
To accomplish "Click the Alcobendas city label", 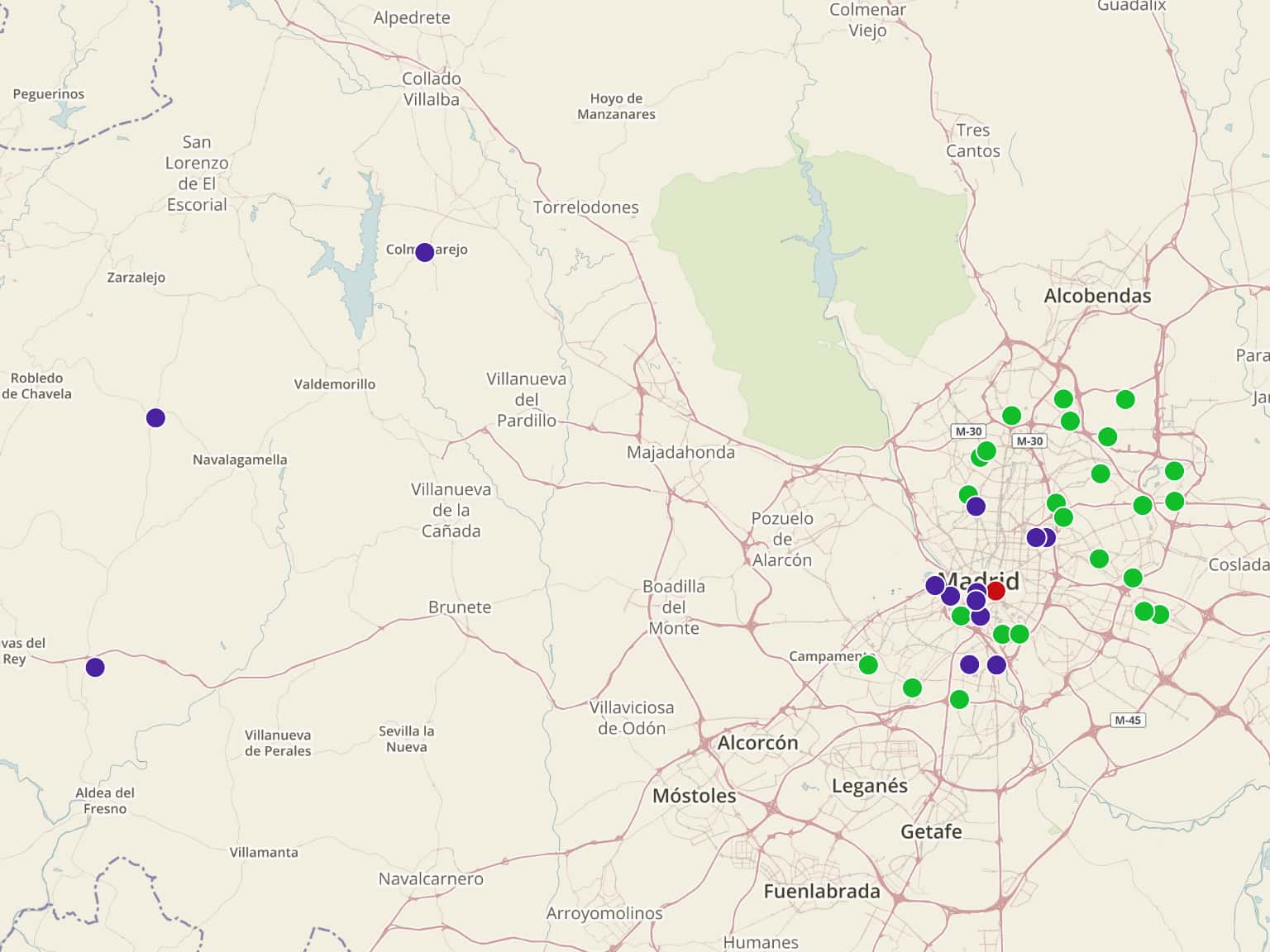I will tap(1097, 296).
